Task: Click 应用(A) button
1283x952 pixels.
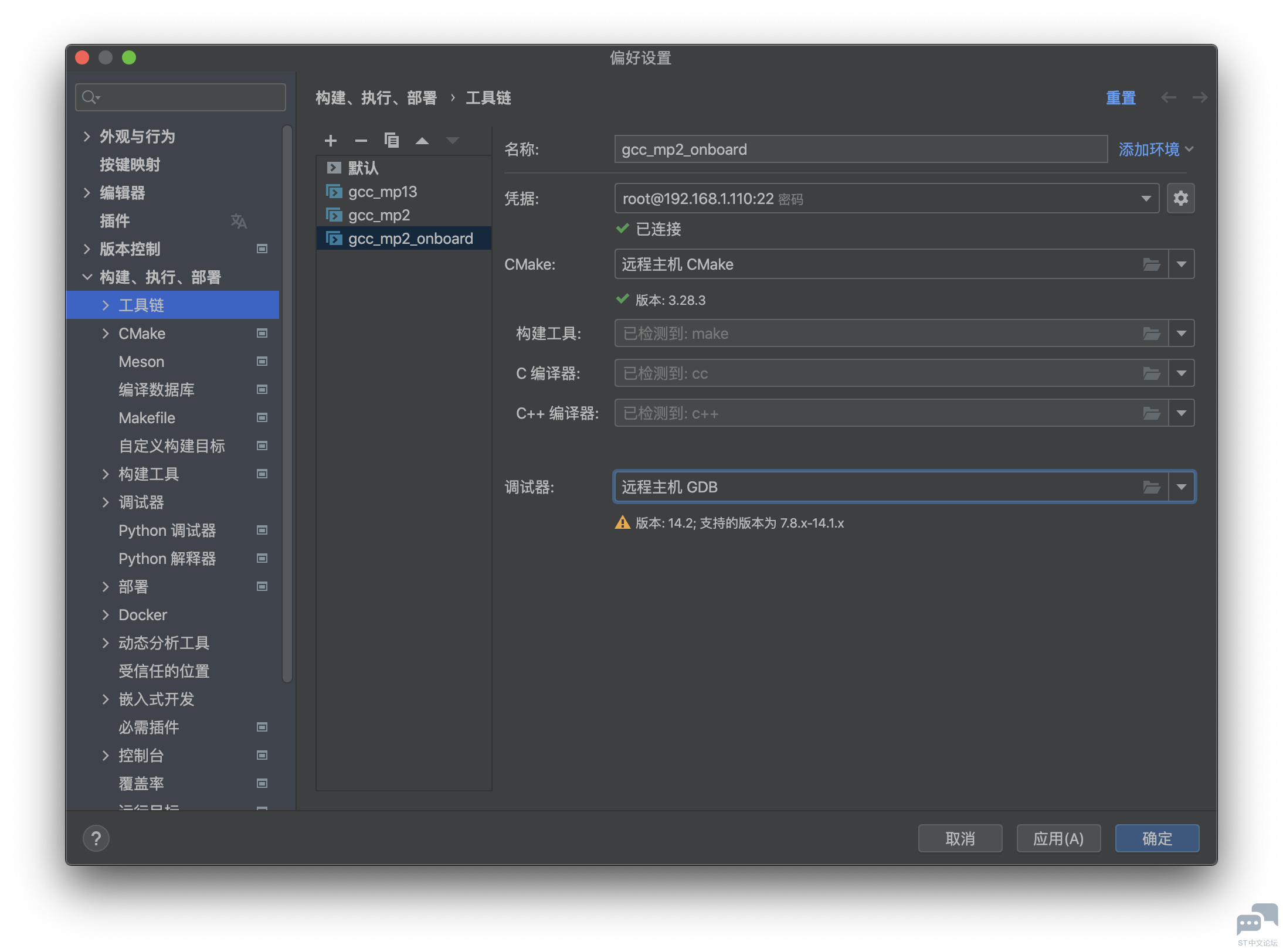Action: [x=1058, y=839]
